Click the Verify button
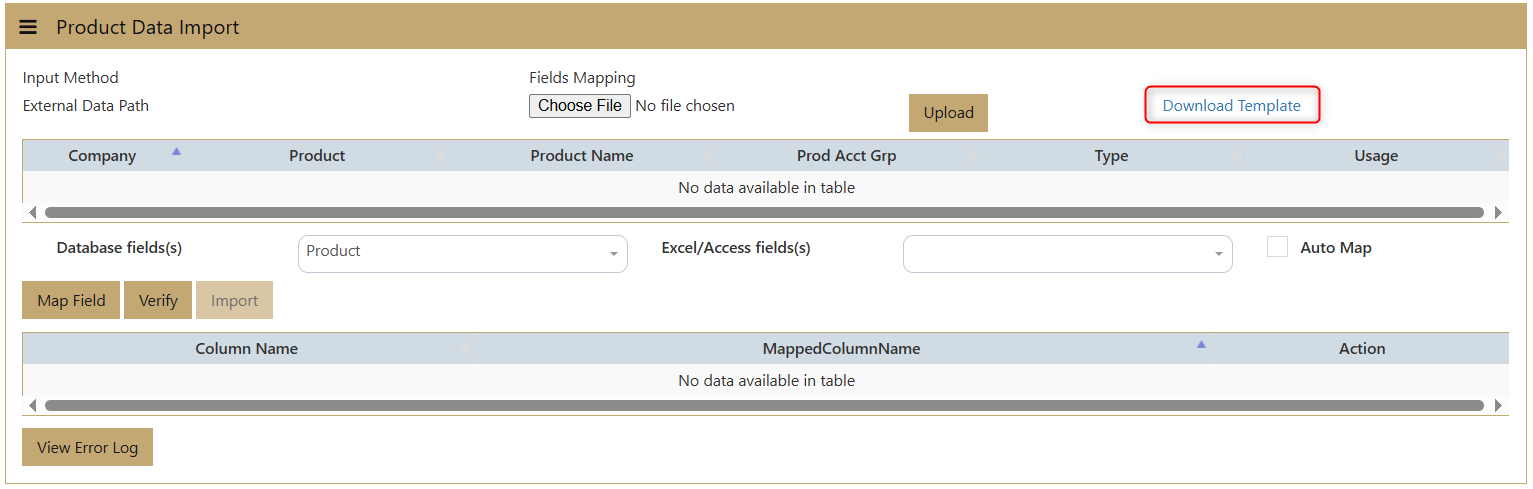 coord(158,301)
